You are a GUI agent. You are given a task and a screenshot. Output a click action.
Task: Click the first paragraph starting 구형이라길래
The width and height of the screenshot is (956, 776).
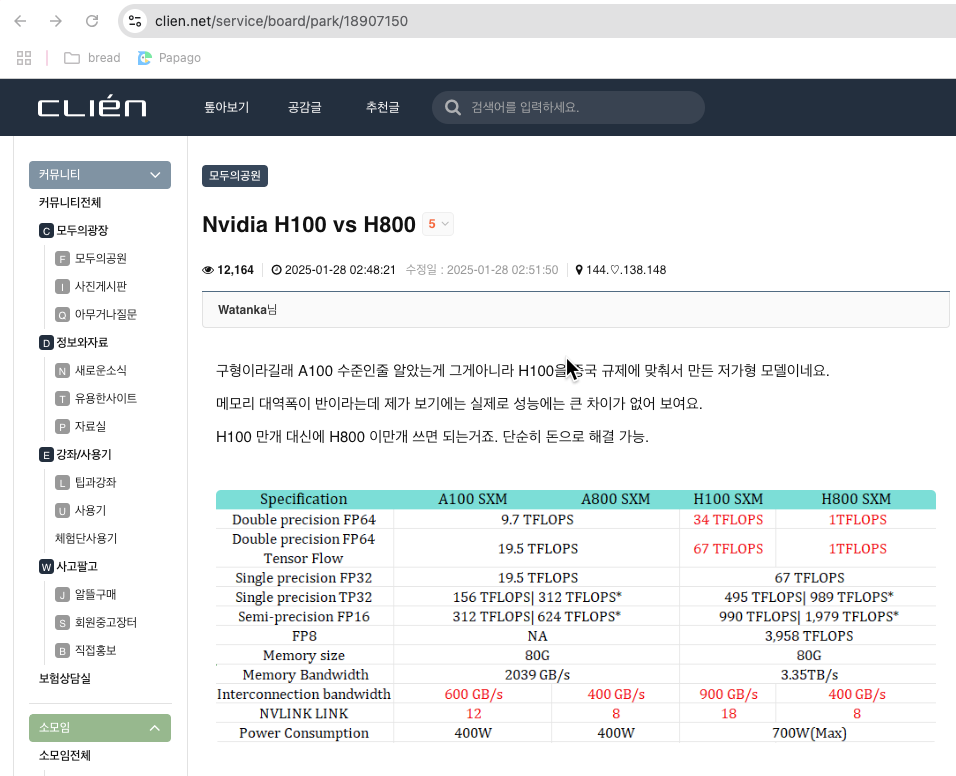[523, 371]
